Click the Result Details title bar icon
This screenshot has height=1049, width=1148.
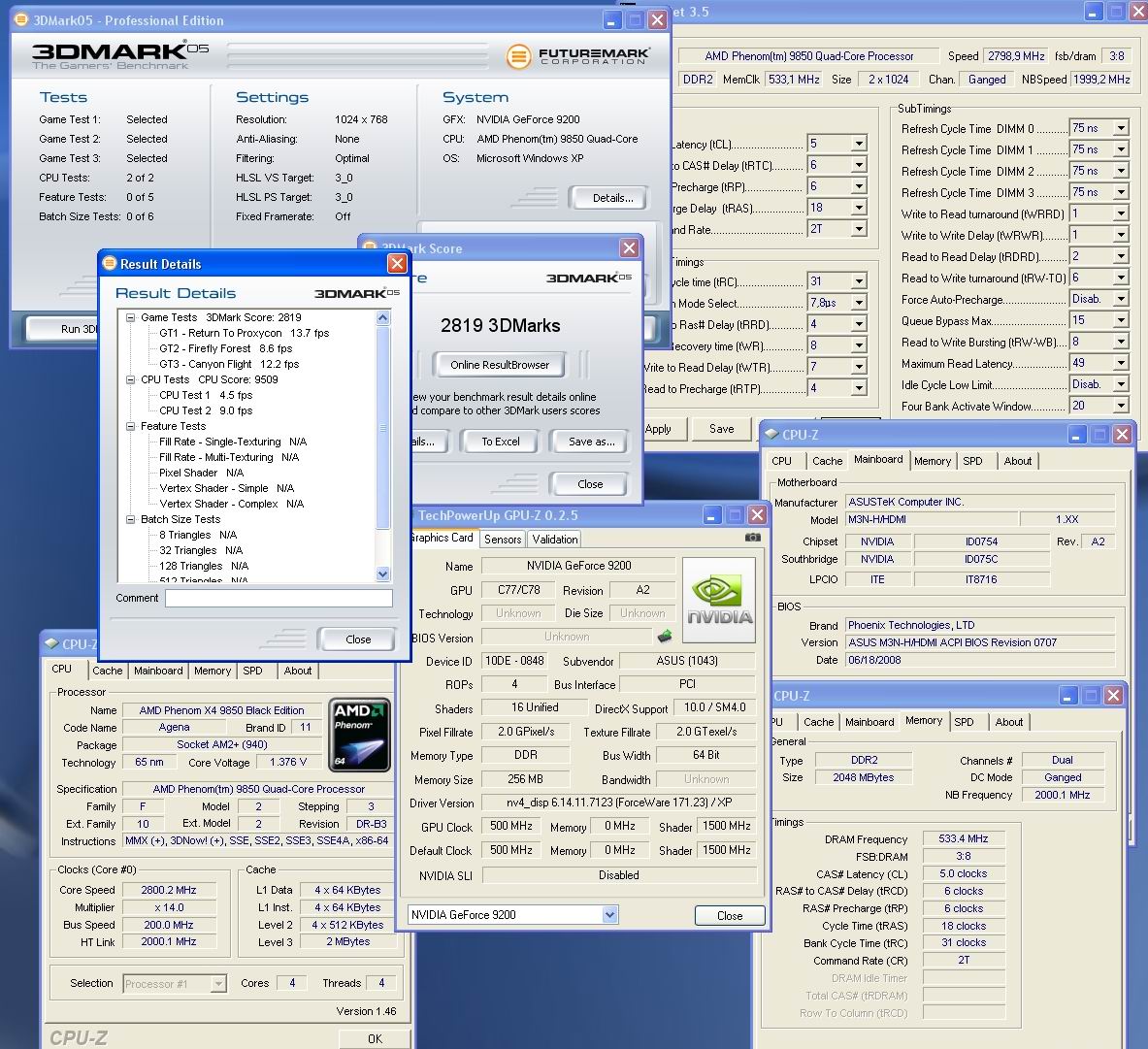coord(110,264)
